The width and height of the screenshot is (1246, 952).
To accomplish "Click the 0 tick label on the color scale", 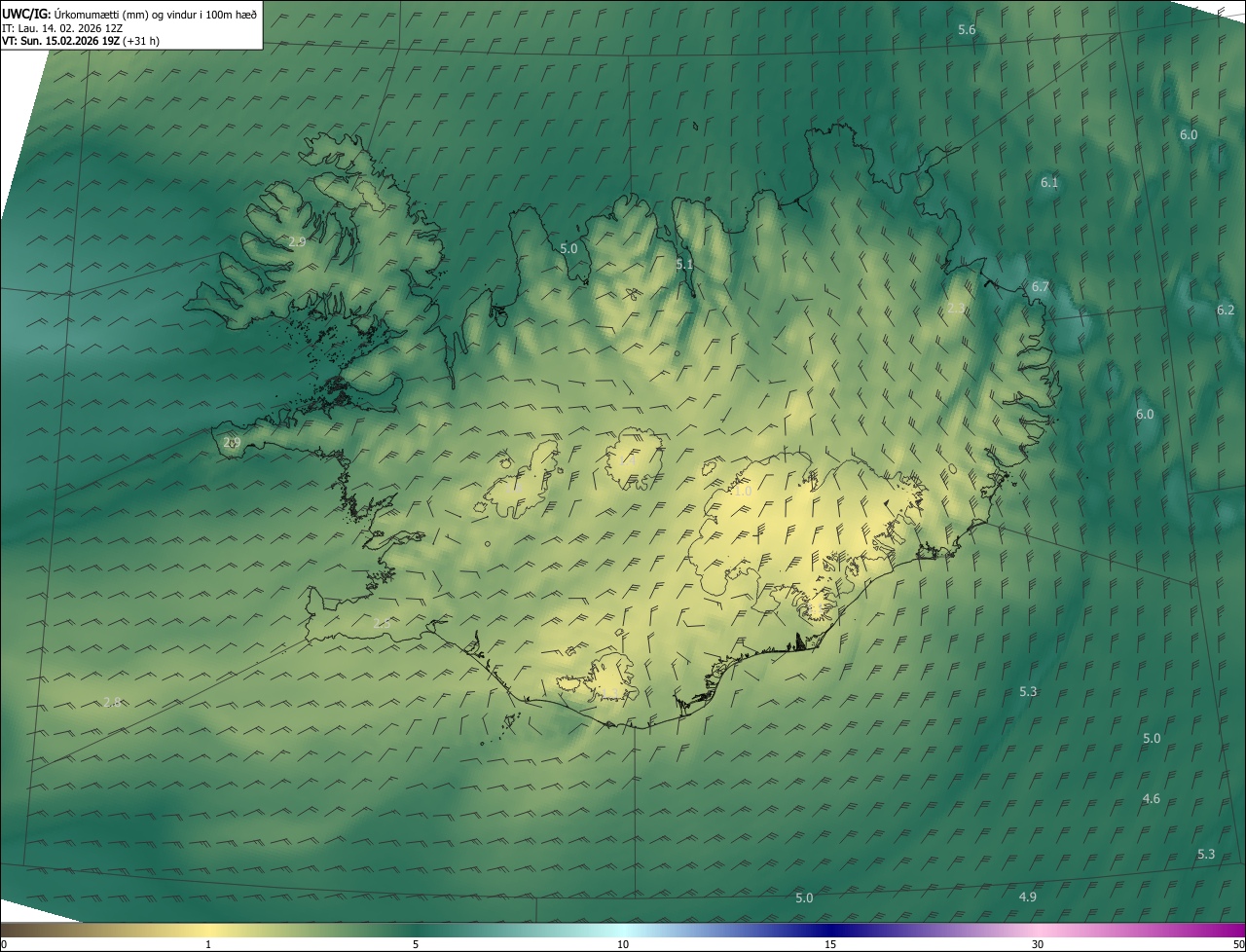I will (3, 944).
